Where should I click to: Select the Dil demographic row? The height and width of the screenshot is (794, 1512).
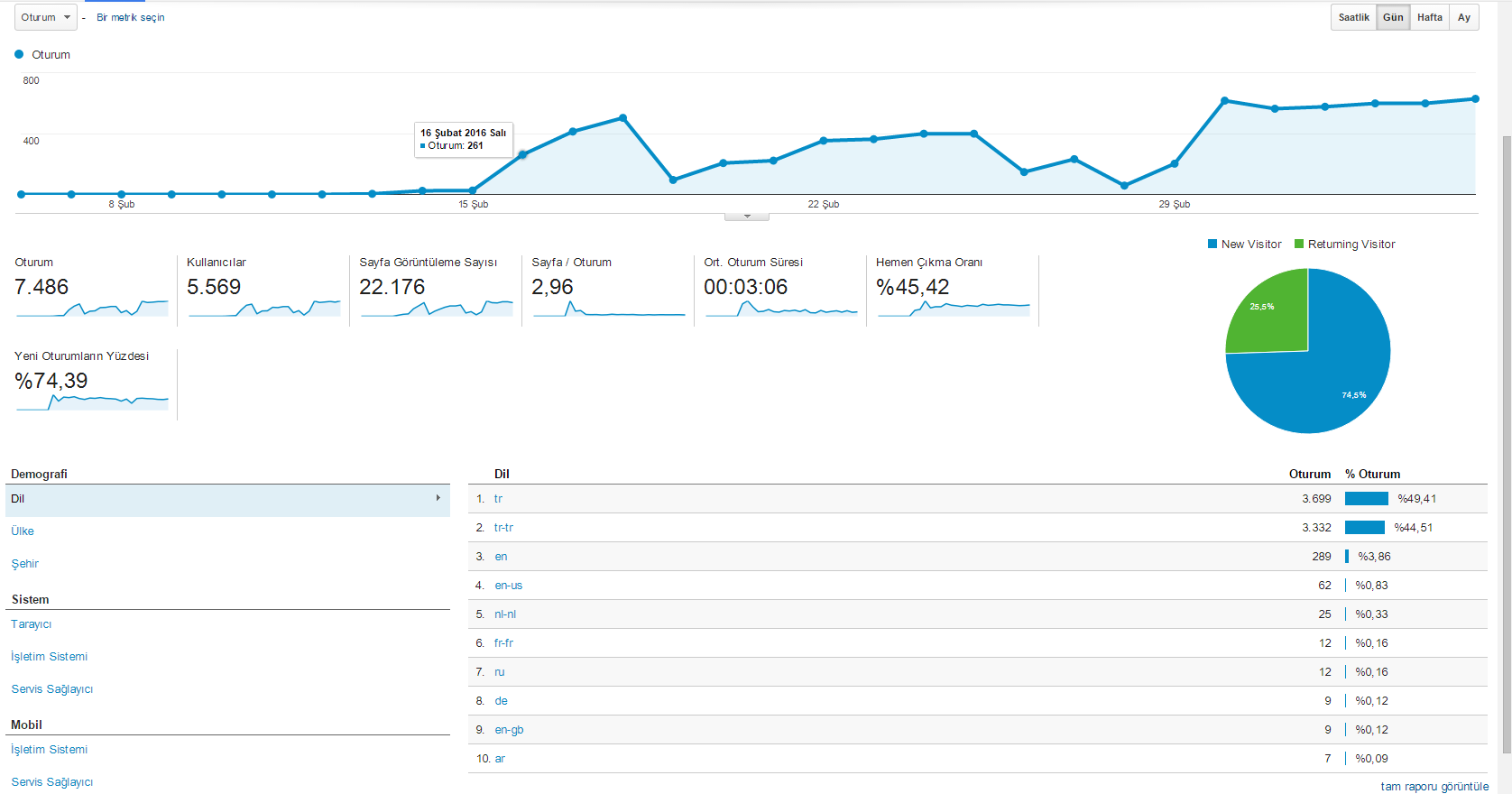tap(227, 500)
